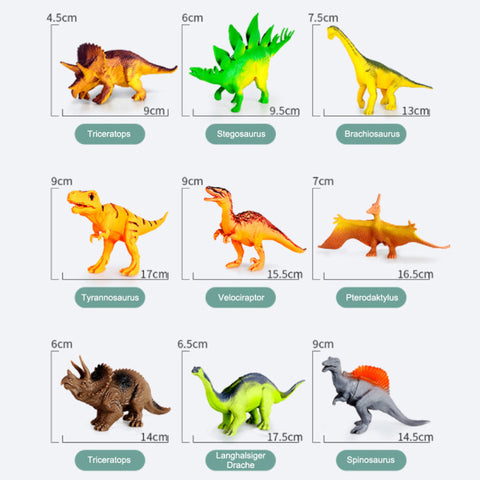Click the Brachiosaurus label pill
Viewport: 480px width, 480px height.
click(371, 134)
